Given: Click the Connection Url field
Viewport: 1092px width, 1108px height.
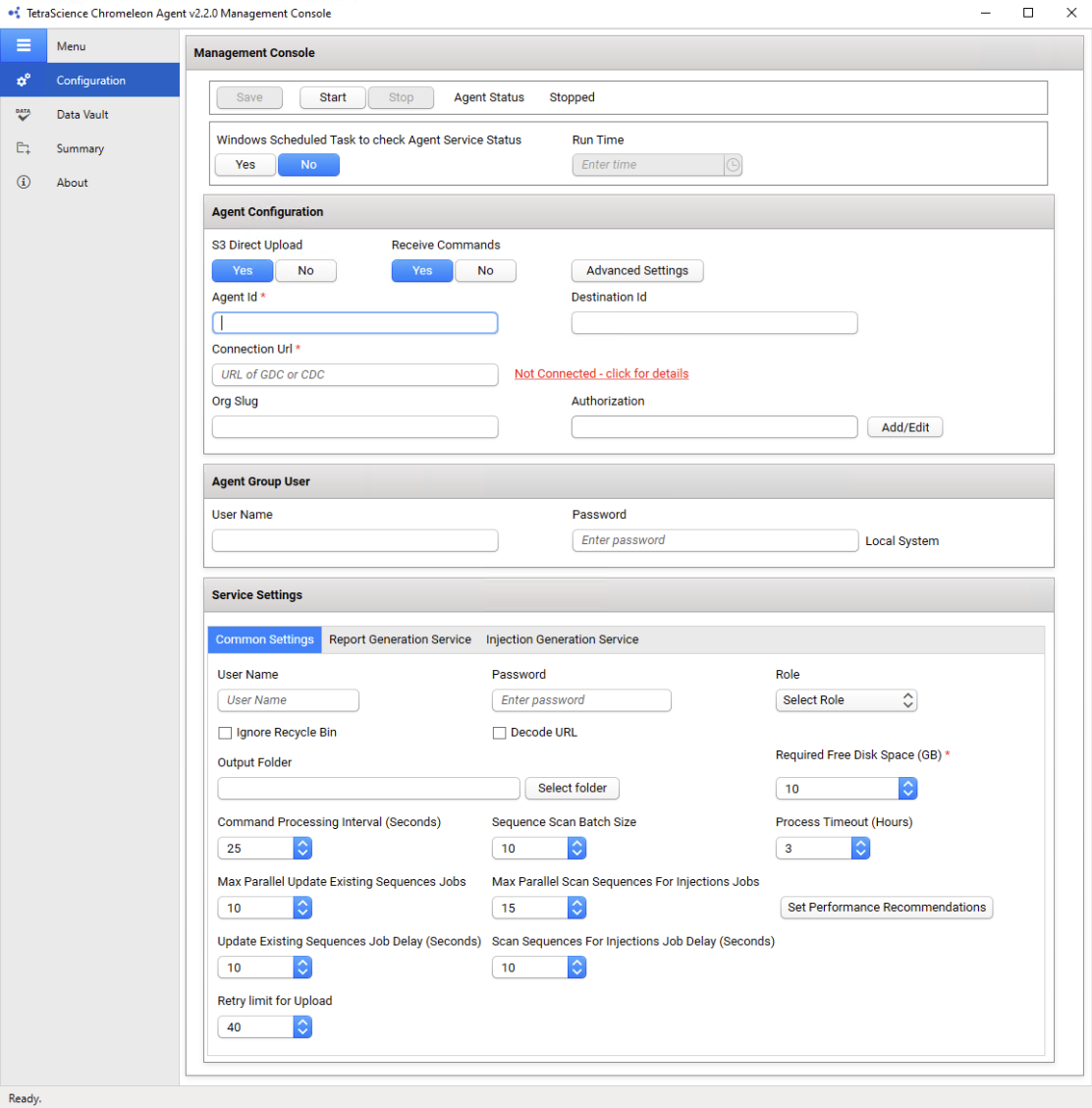Looking at the screenshot, I should click(x=355, y=374).
